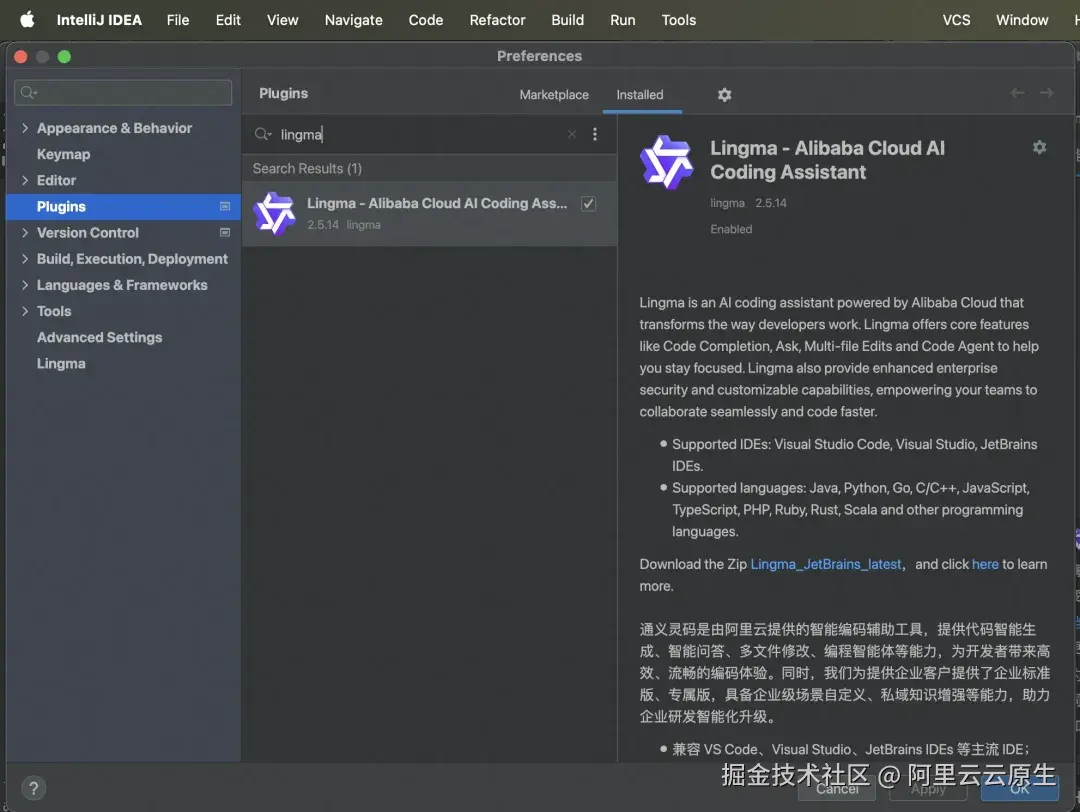Image resolution: width=1080 pixels, height=812 pixels.
Task: Expand the Tools settings node
Action: pos(25,311)
